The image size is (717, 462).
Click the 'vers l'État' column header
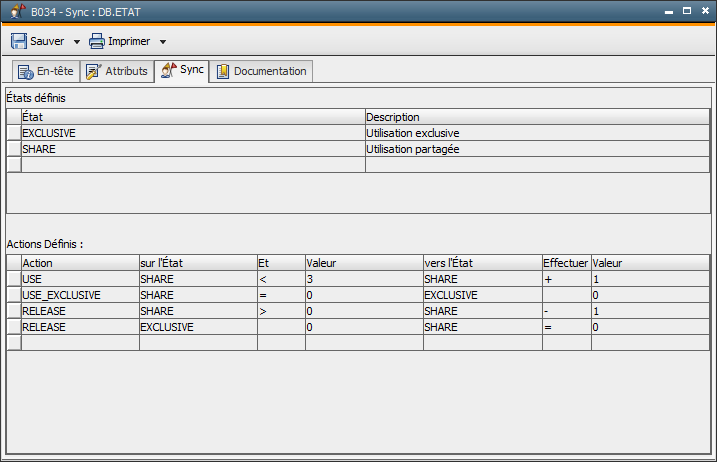[x=481, y=263]
